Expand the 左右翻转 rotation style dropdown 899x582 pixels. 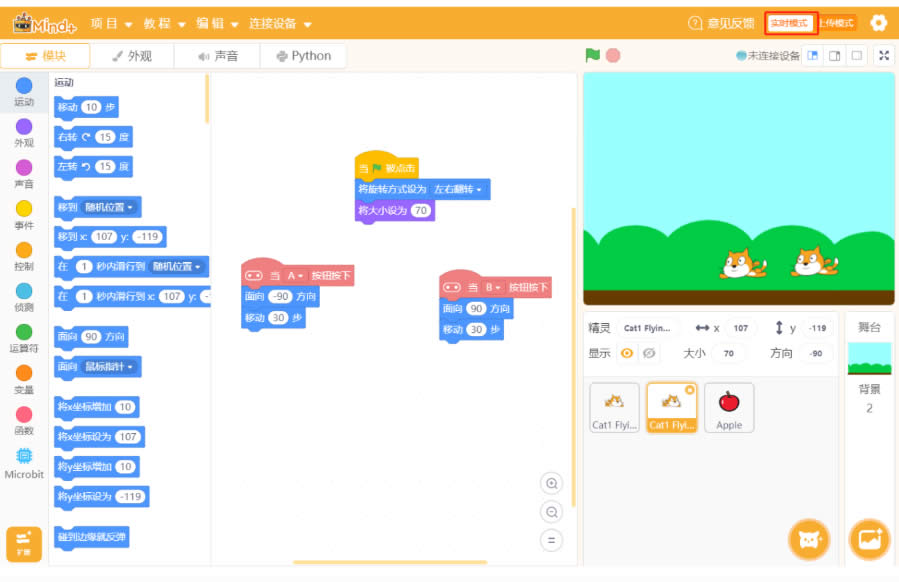pyautogui.click(x=458, y=189)
